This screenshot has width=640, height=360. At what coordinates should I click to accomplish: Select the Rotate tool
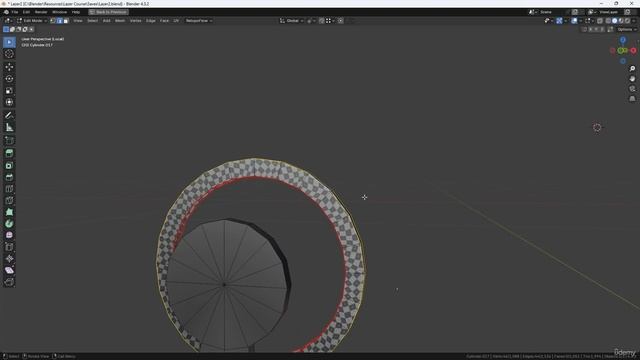[9, 78]
